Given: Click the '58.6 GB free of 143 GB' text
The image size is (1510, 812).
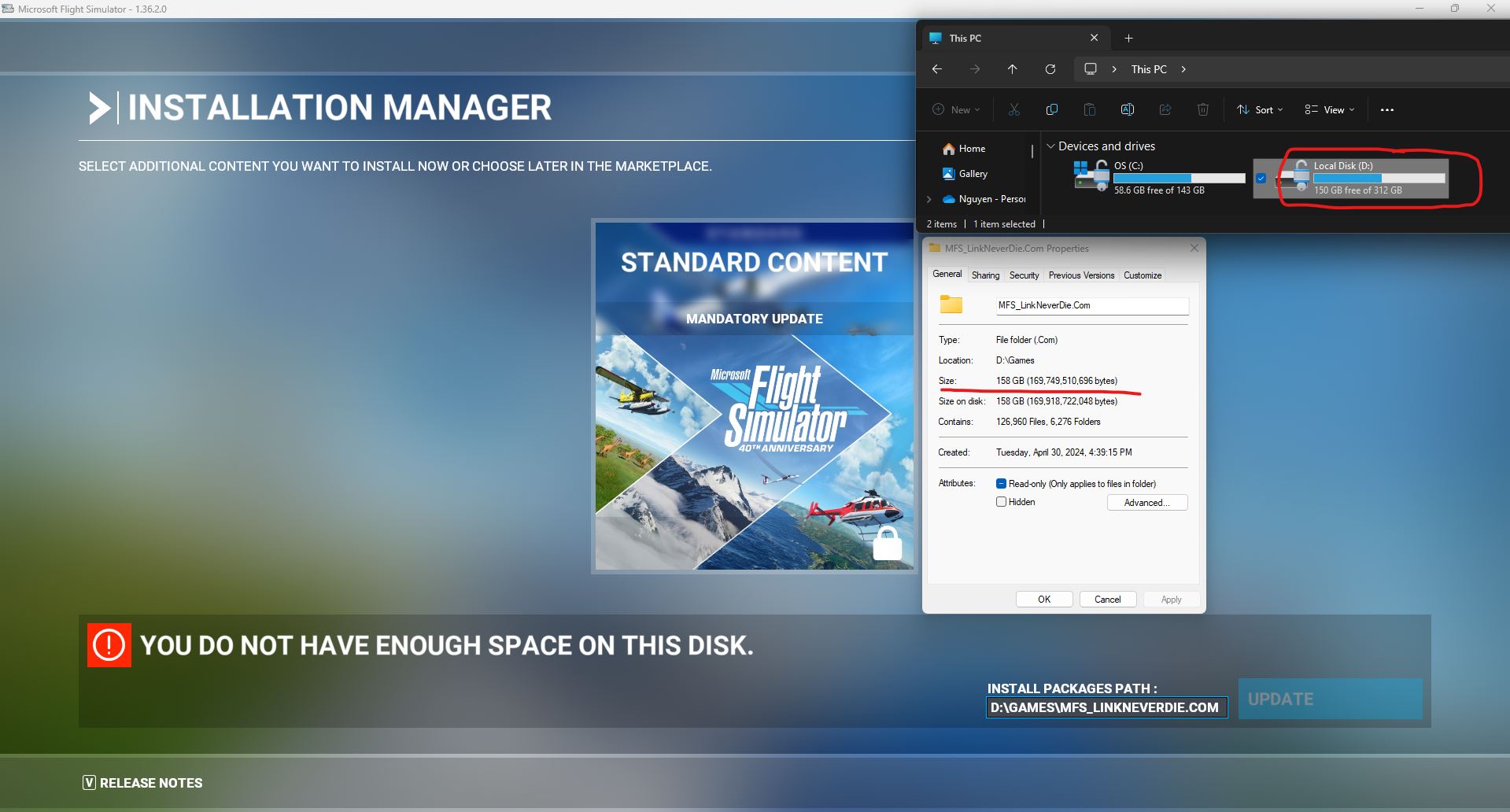Looking at the screenshot, I should click(x=1159, y=190).
